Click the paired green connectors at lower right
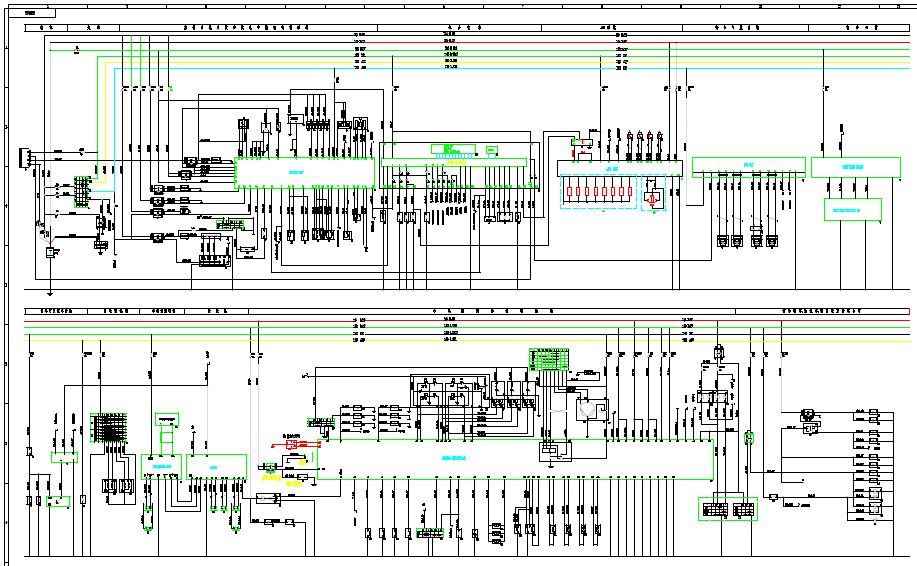Image resolution: width=917 pixels, height=566 pixels. [x=728, y=510]
